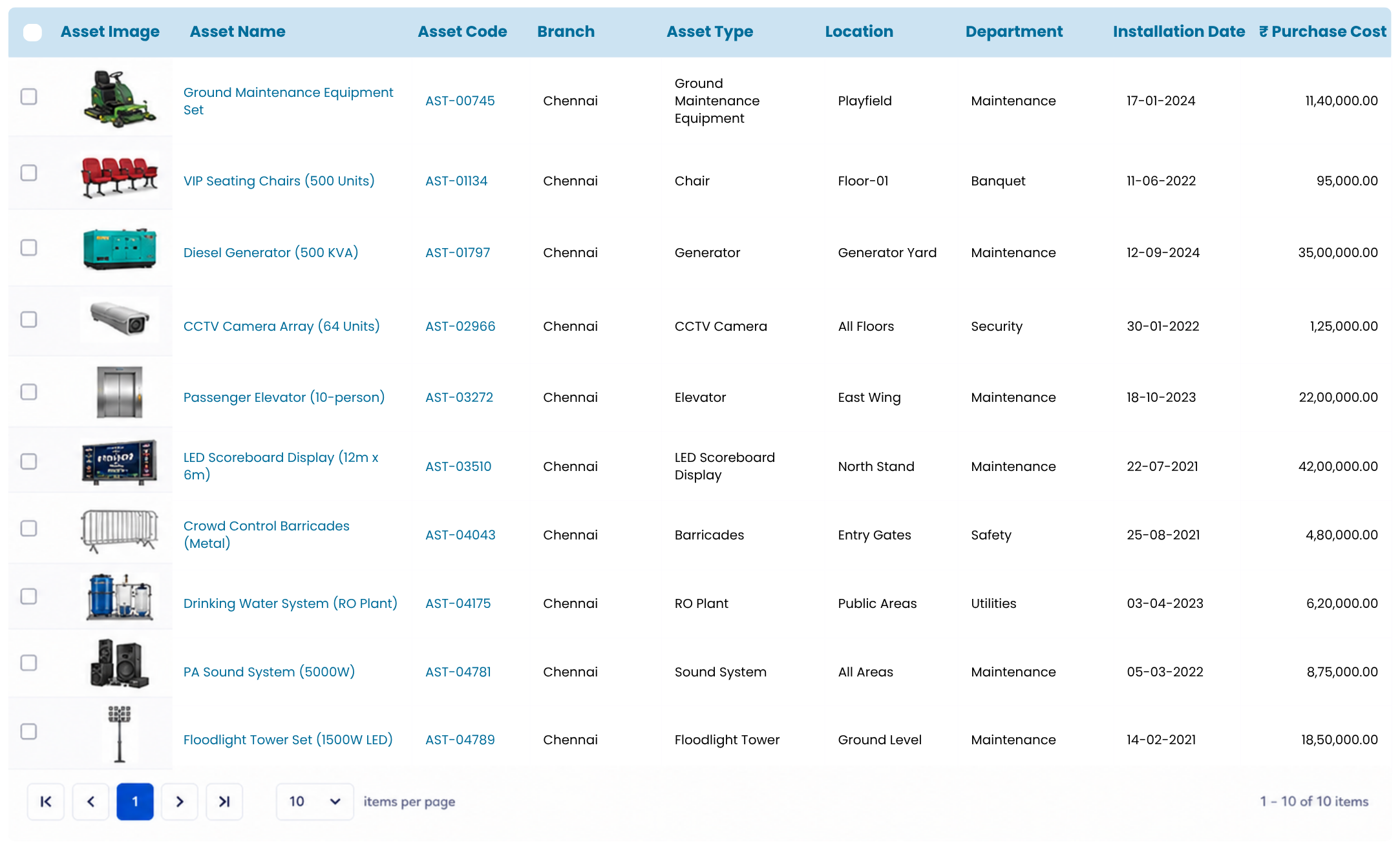The image size is (1400, 847).
Task: Open the LED Scoreboard Display asset link
Action: [x=281, y=466]
